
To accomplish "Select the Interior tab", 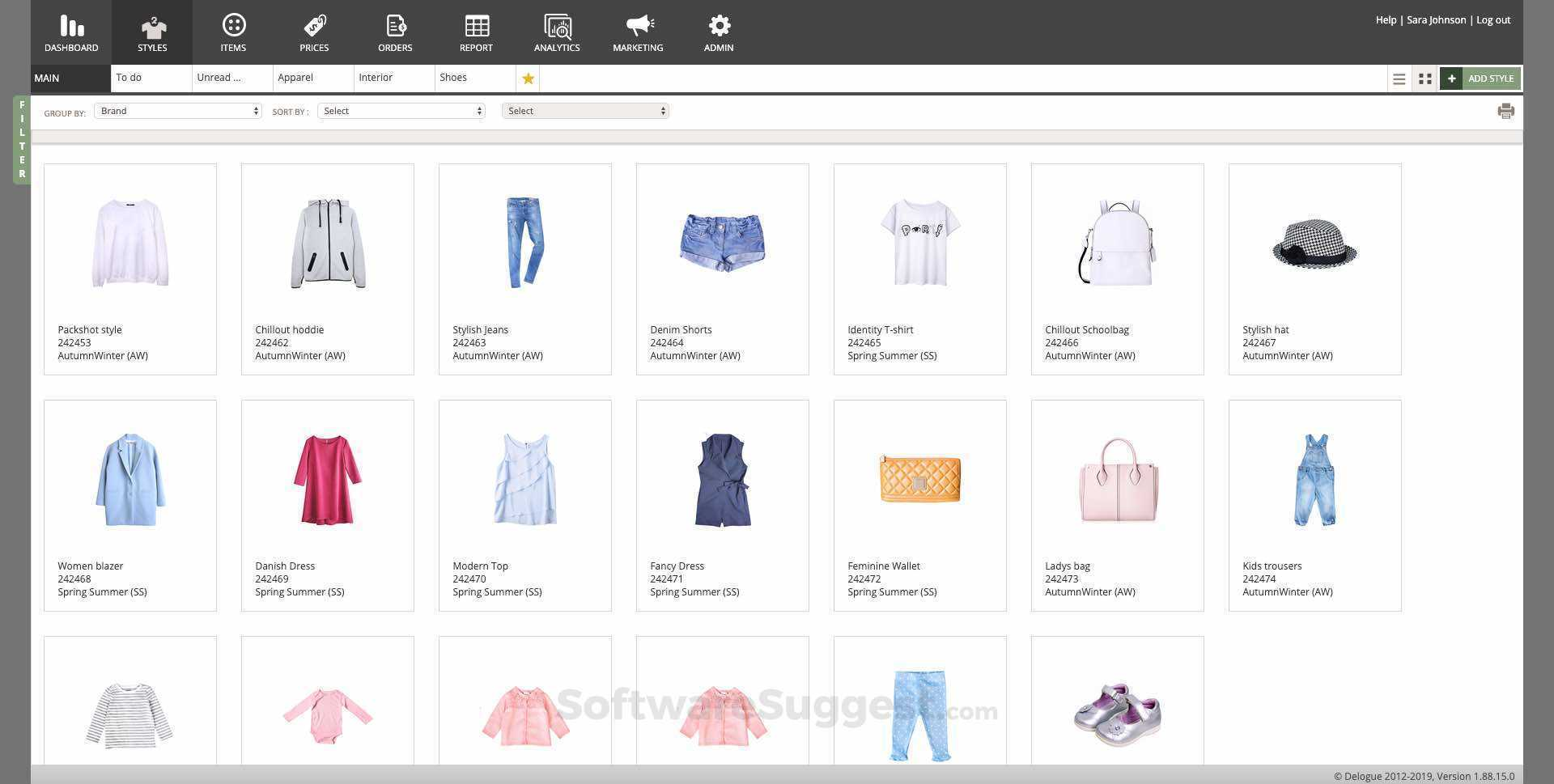I will pyautogui.click(x=394, y=78).
